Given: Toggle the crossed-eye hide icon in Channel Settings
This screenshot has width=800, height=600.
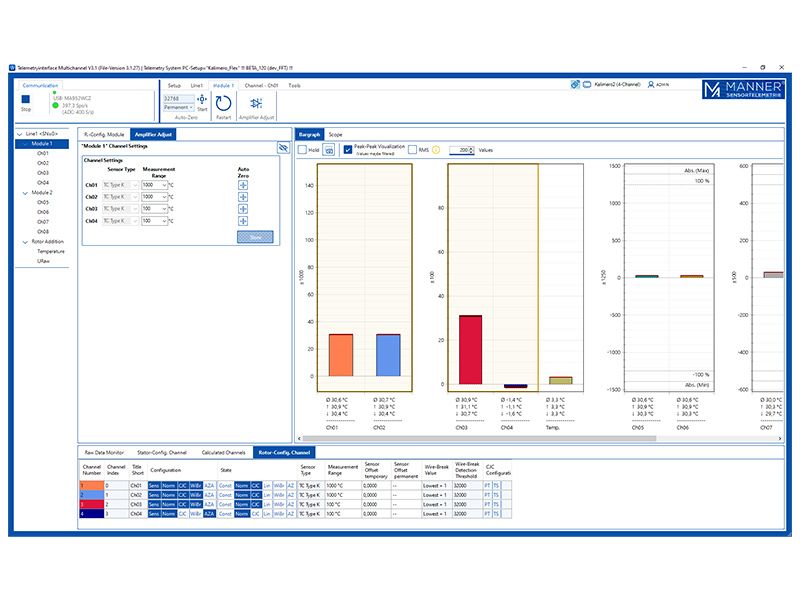Looking at the screenshot, I should (283, 148).
